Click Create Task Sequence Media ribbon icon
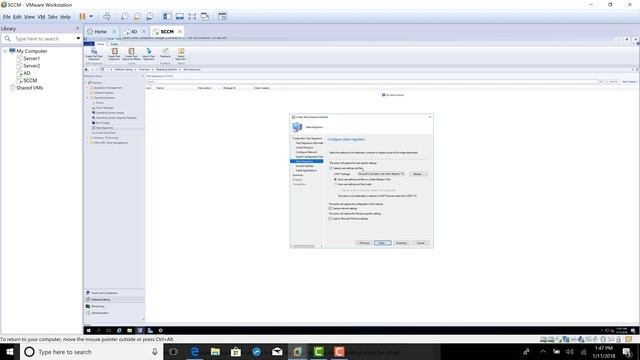This screenshot has height=360, width=640. (x=131, y=54)
